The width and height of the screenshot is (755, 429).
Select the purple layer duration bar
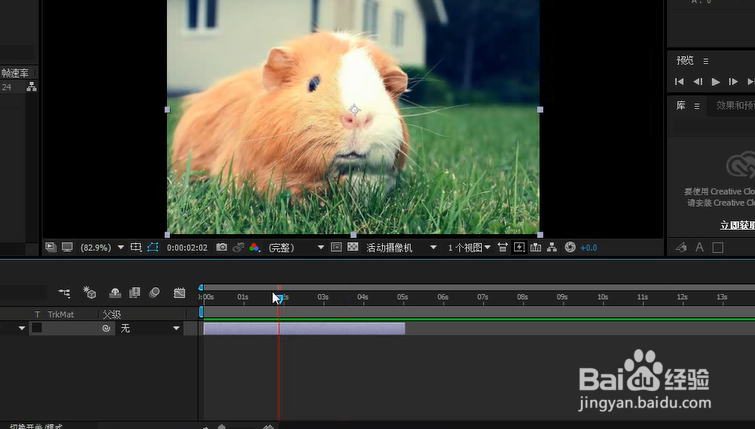[x=304, y=329]
